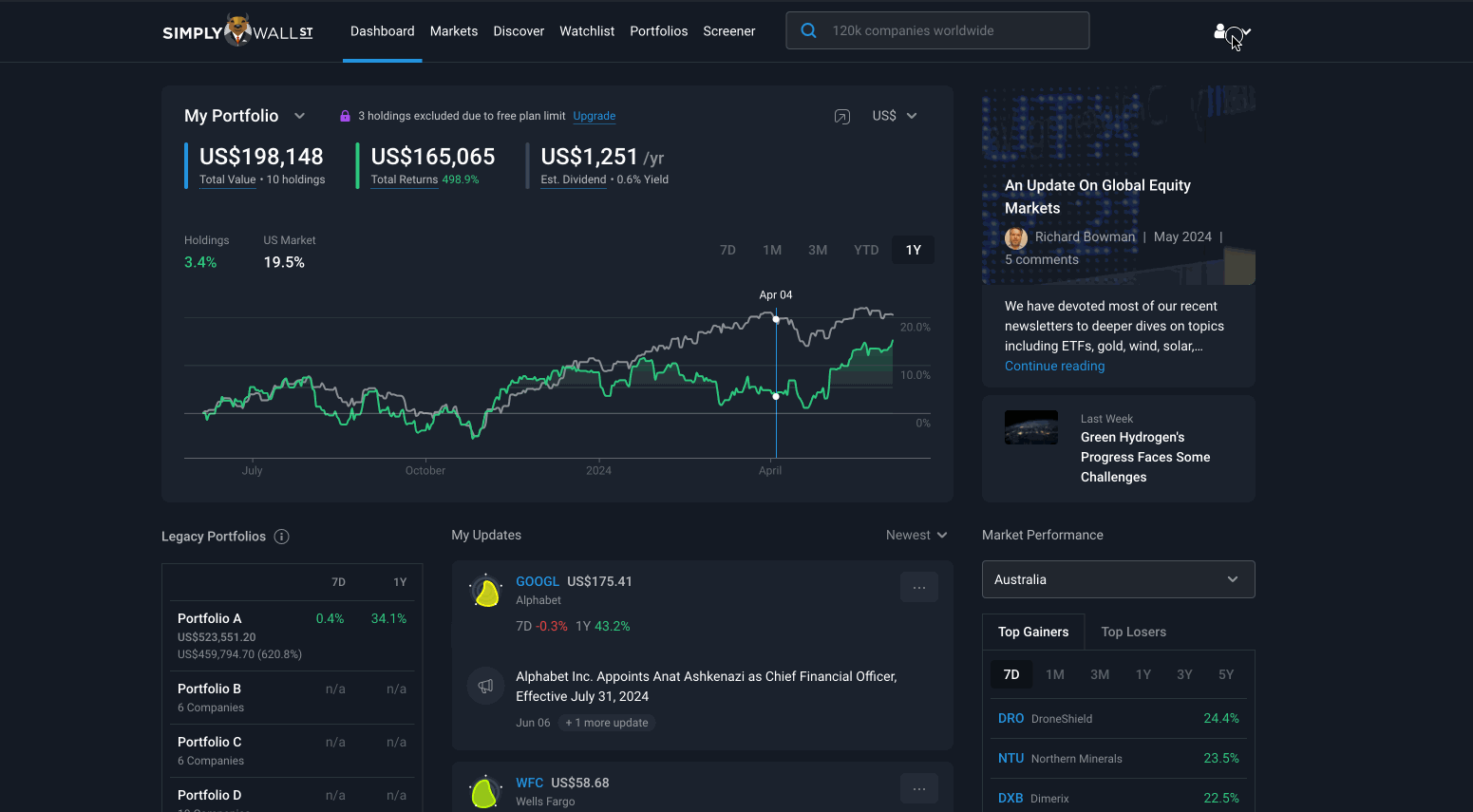Screen dimensions: 1473x812
Task: Select the 3M chart range
Action: tap(818, 250)
